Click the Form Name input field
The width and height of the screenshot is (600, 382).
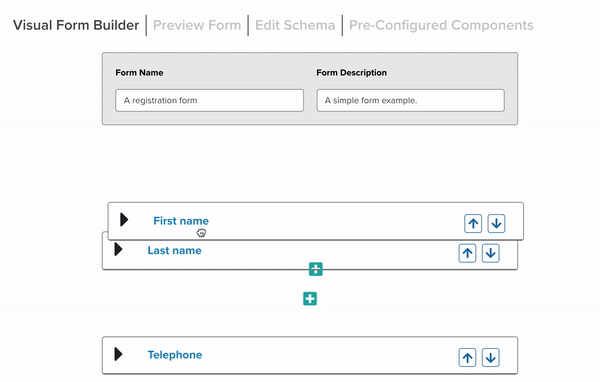[210, 100]
